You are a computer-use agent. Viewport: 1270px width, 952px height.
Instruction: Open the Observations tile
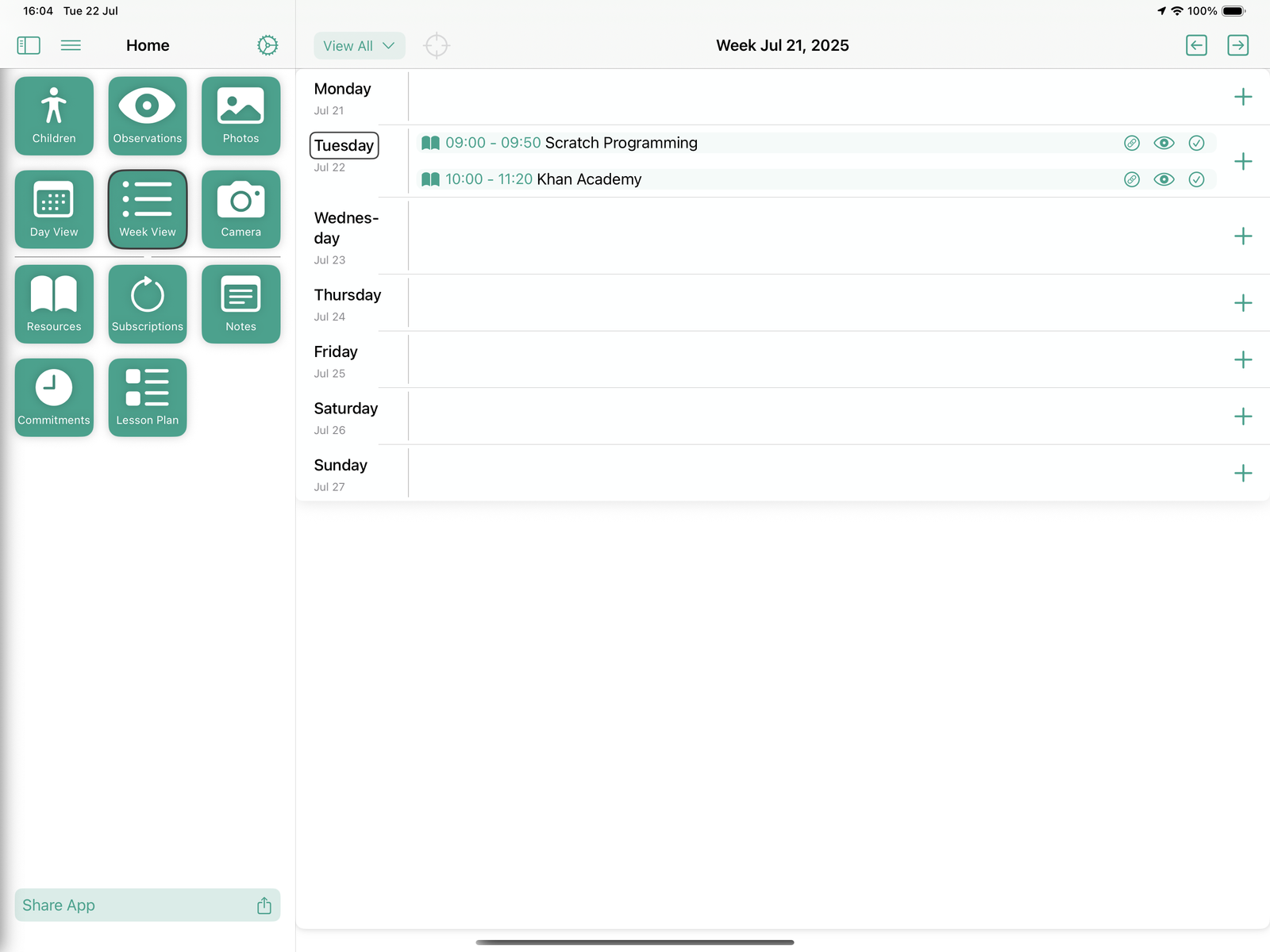[148, 116]
